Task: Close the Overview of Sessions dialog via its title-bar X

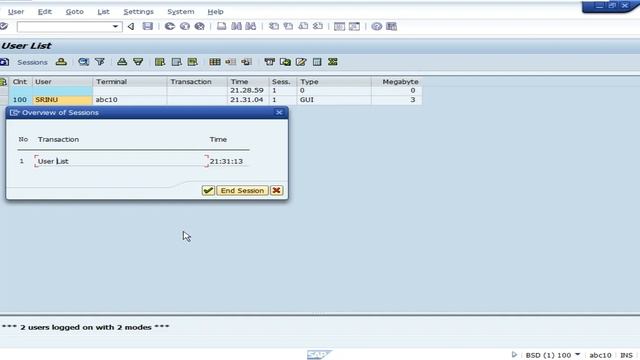Action: point(279,112)
